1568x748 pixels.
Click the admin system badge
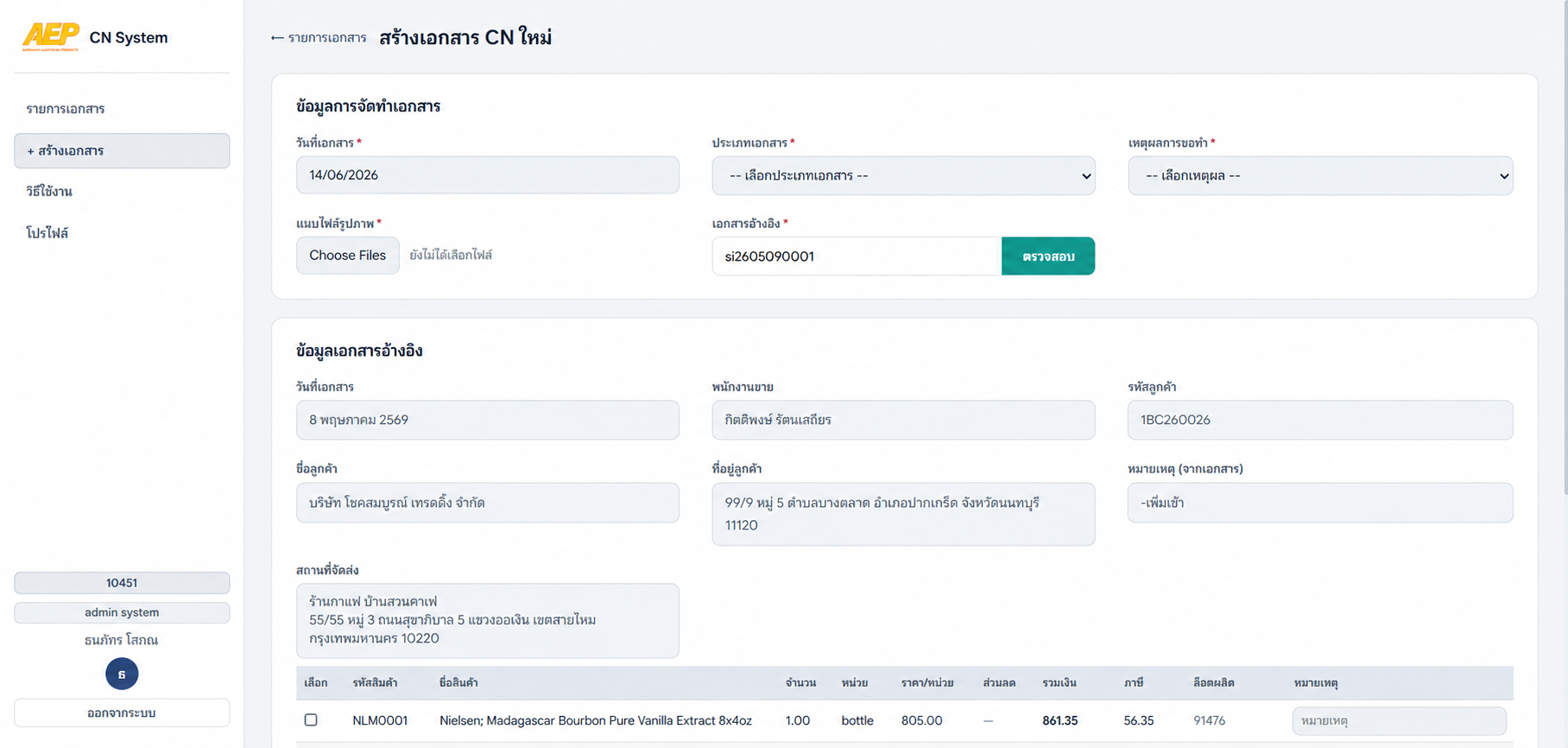[x=122, y=612]
